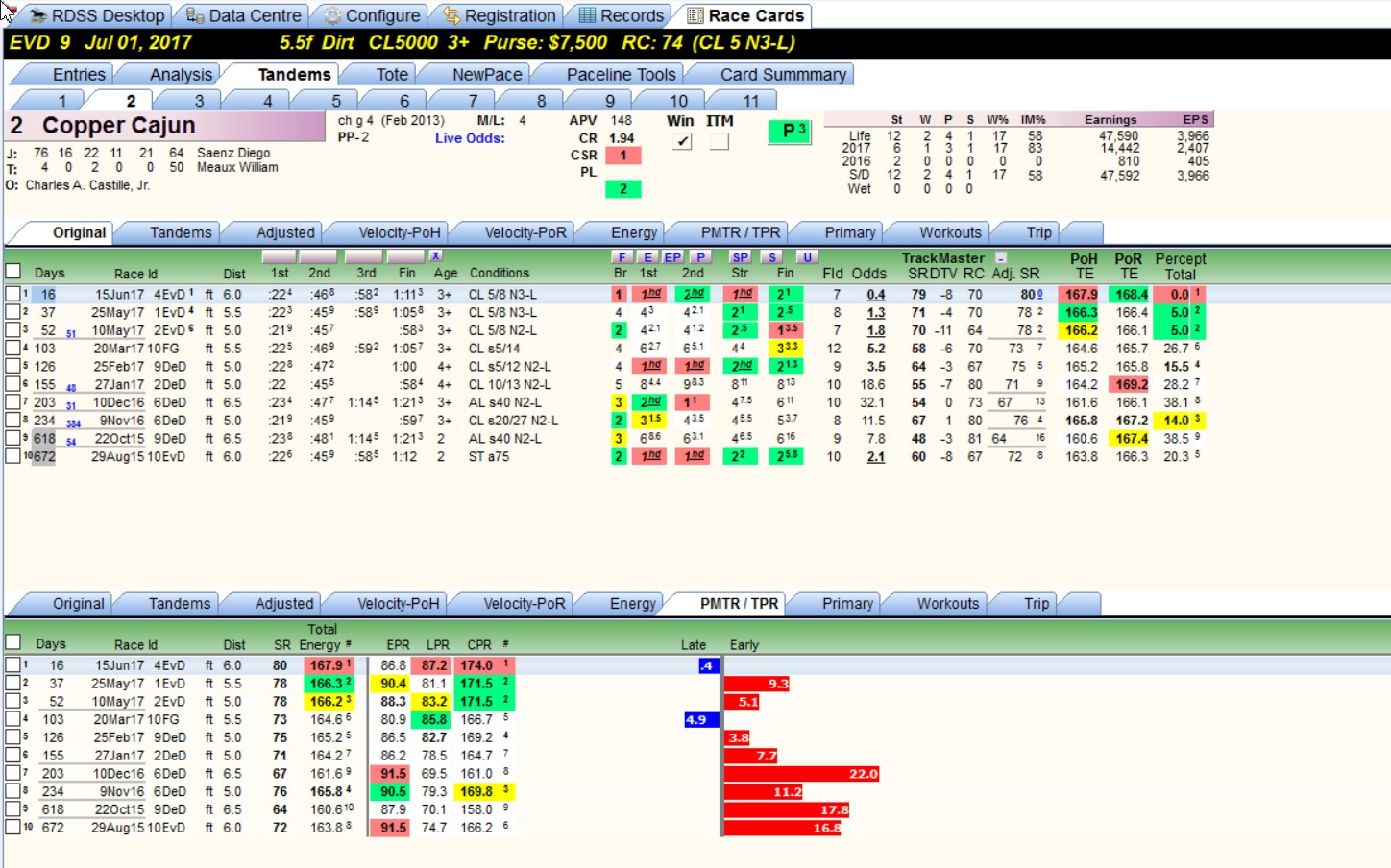Image resolution: width=1391 pixels, height=868 pixels.
Task: Check select-all box in lower Days header
Action: 12,642
